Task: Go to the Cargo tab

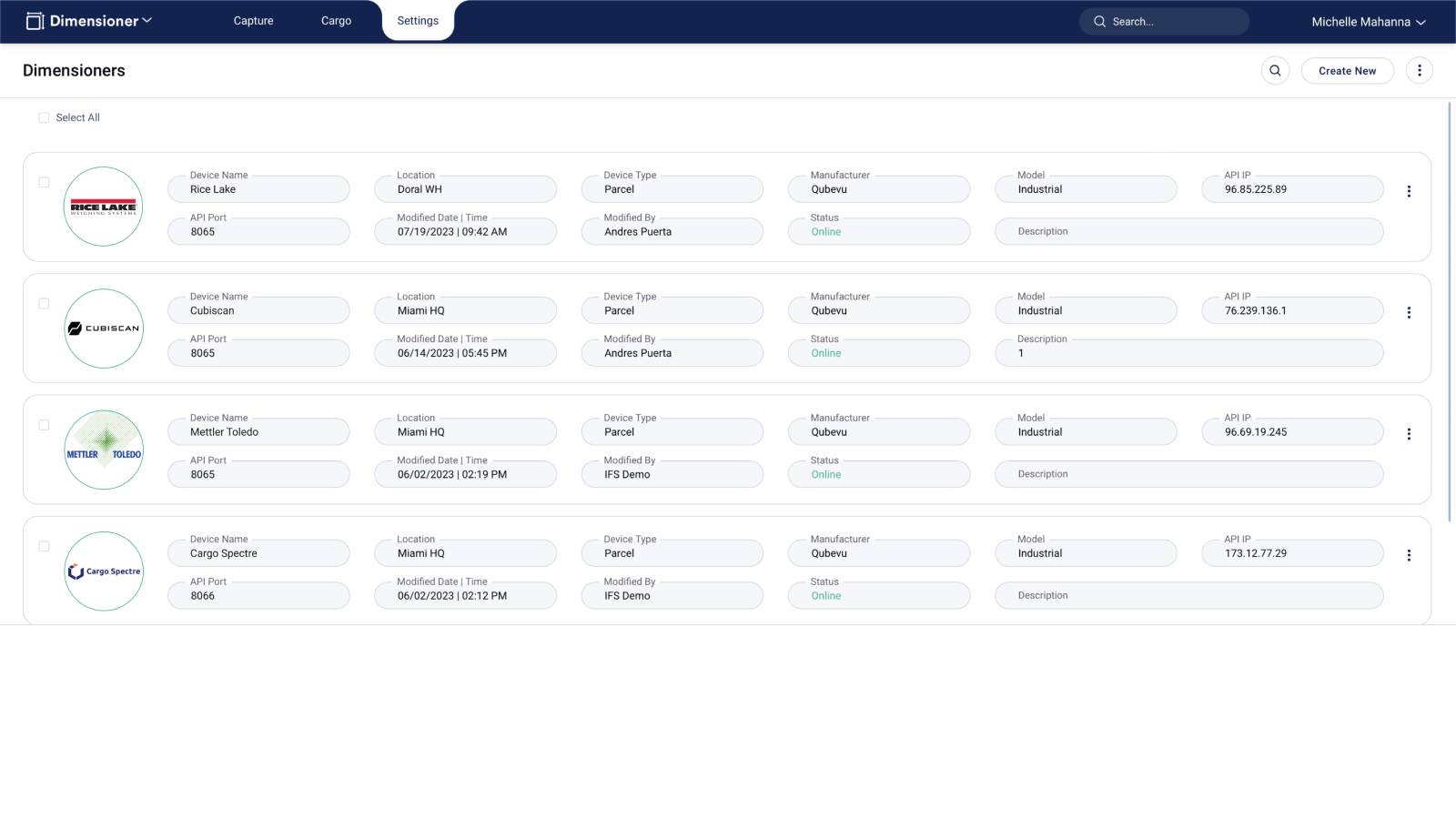Action: [336, 21]
